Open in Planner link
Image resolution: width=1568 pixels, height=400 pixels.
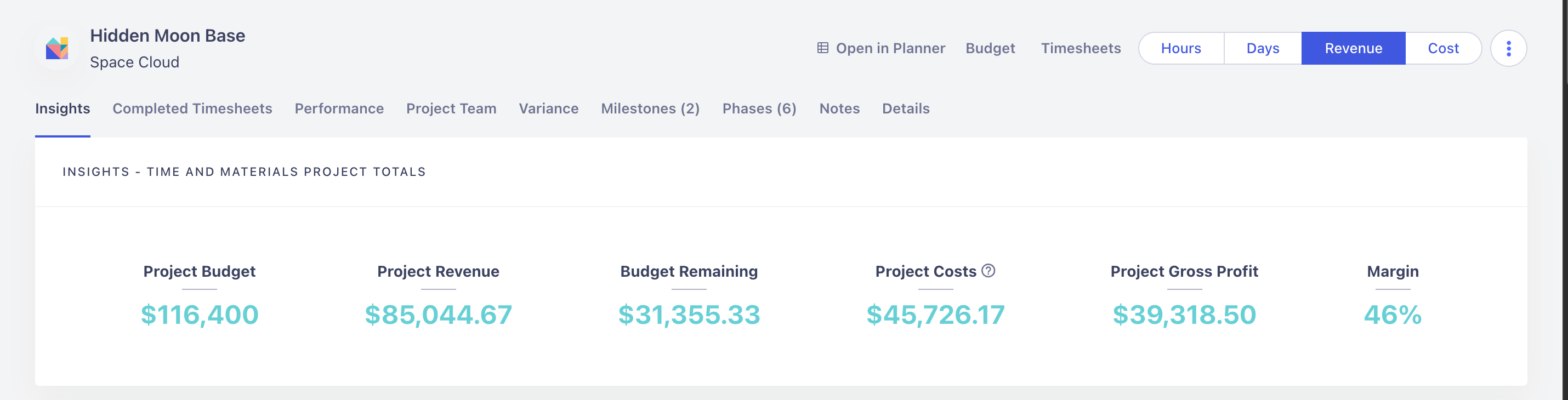pos(890,49)
